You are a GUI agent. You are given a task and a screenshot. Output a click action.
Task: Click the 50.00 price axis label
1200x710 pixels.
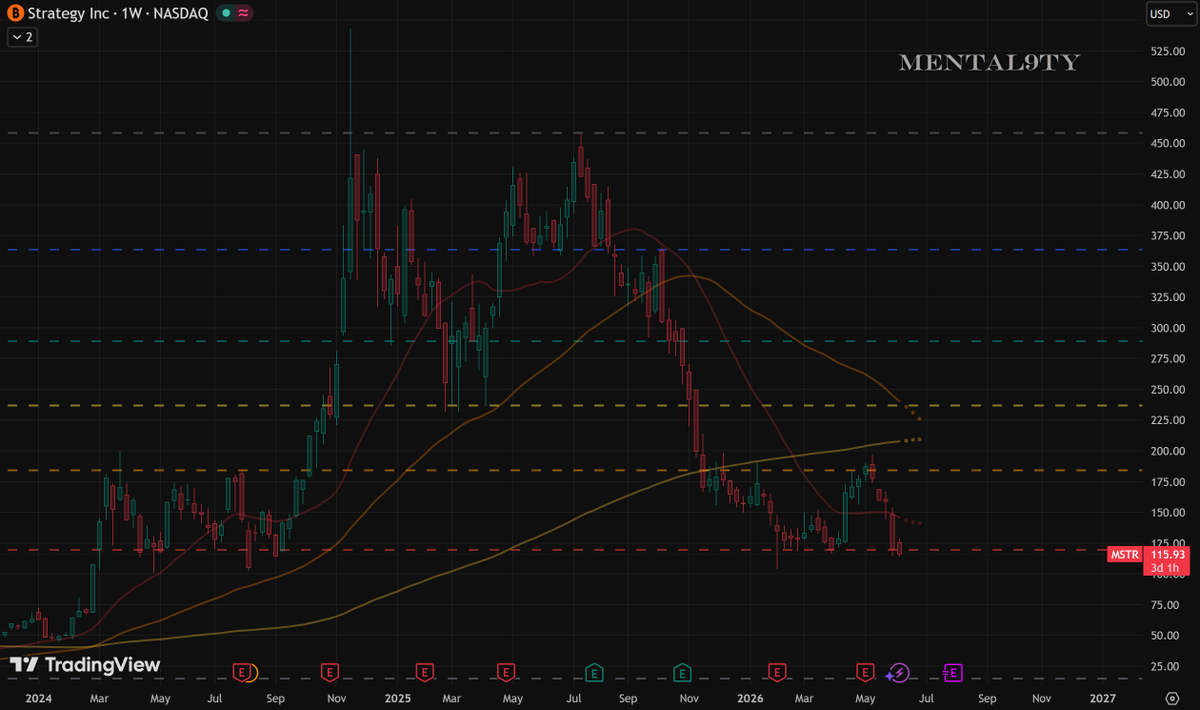point(1167,635)
